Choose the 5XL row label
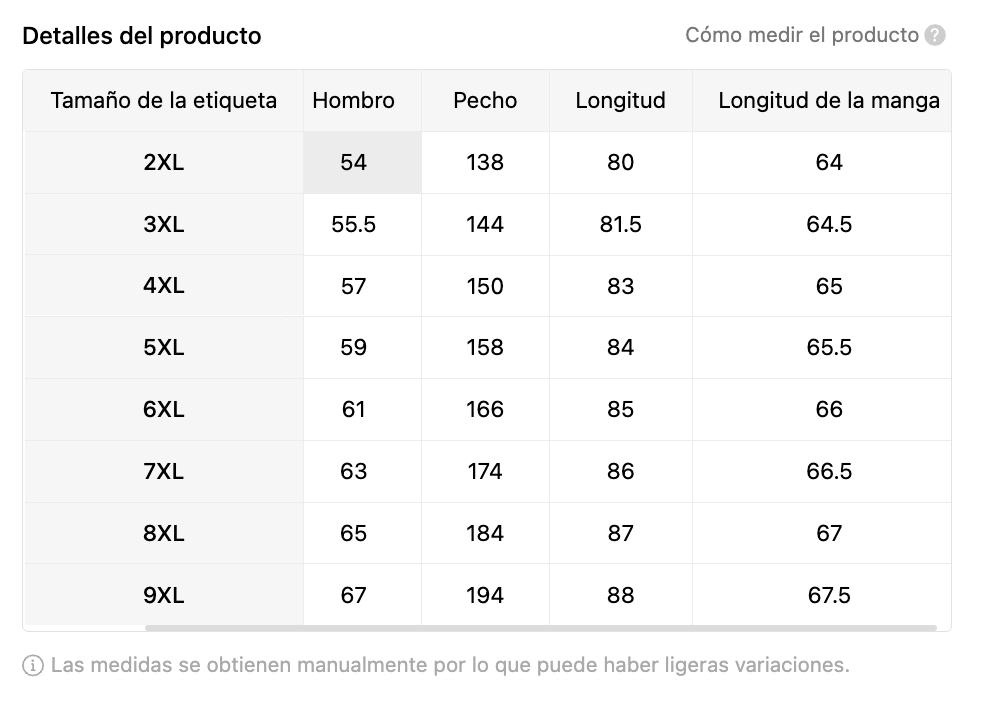This screenshot has width=982, height=712. tap(163, 347)
